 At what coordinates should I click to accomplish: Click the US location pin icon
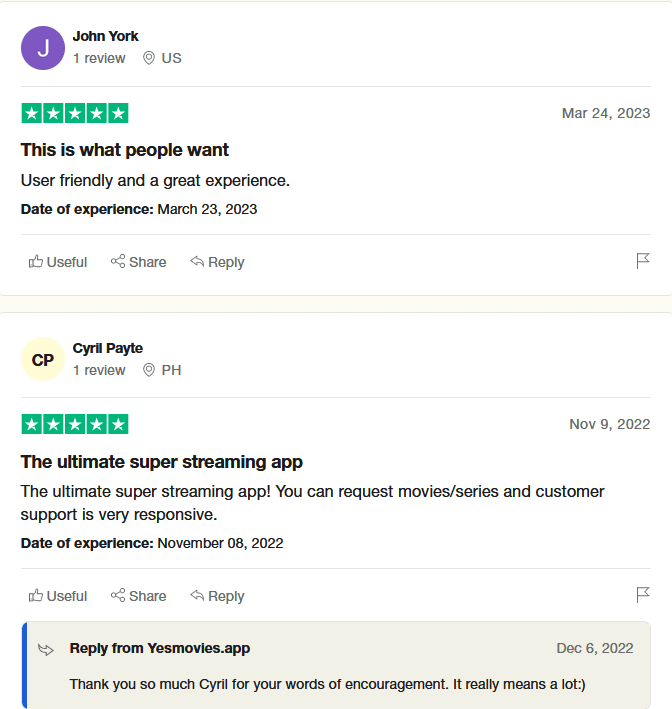(149, 58)
